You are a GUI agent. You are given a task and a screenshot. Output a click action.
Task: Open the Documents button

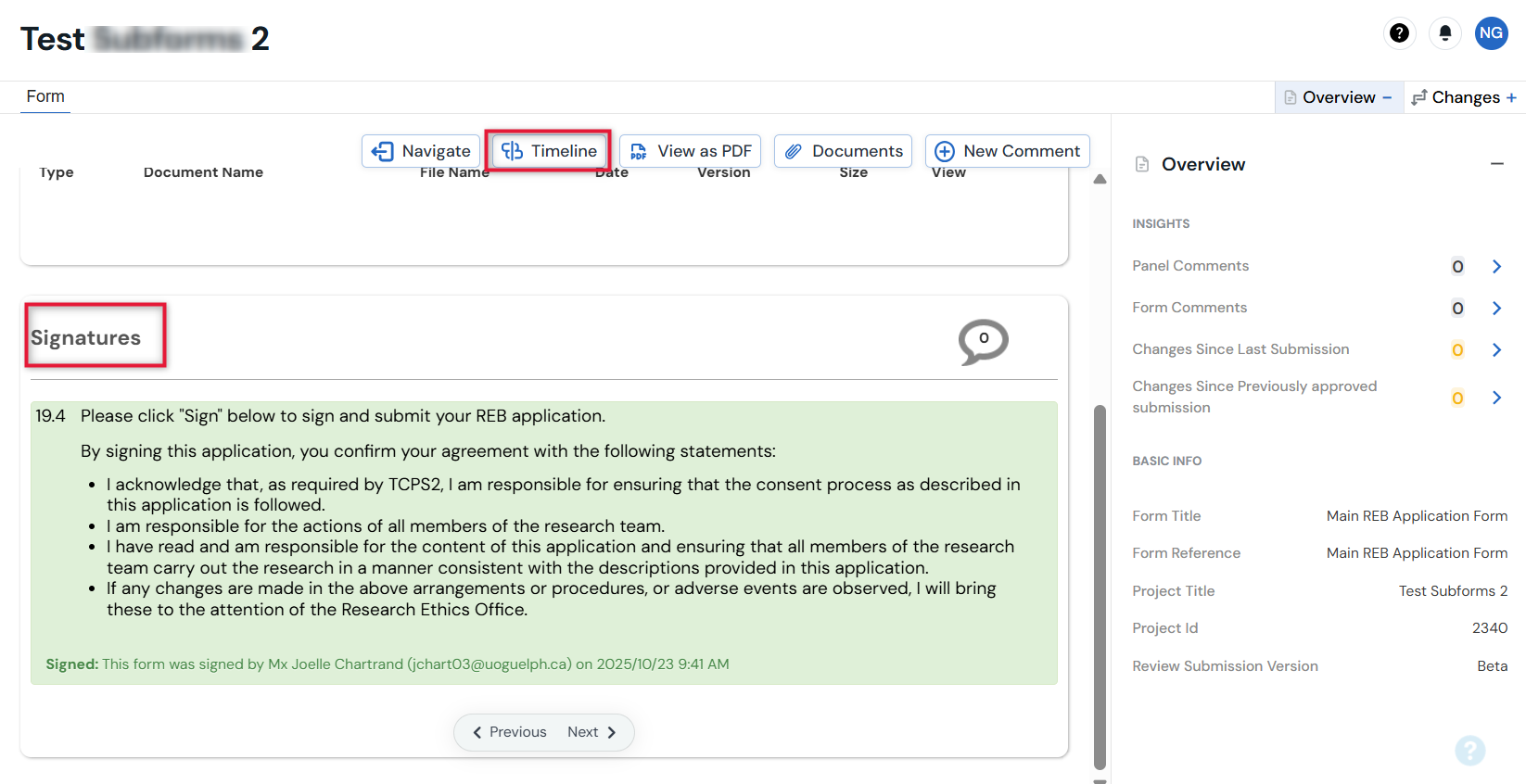[x=843, y=151]
